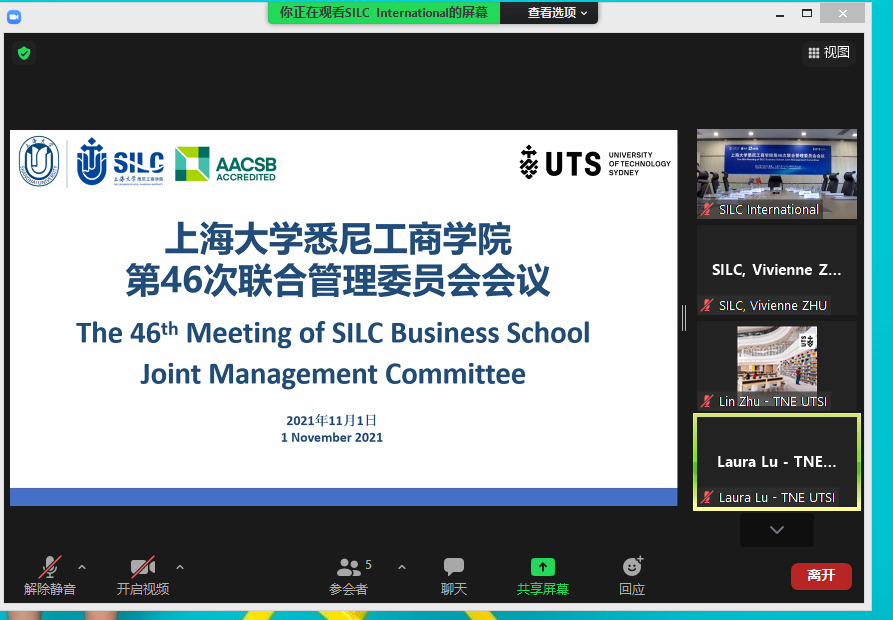Select the SILC, Vivienne ZHU participant tile
The width and height of the screenshot is (893, 620).
[776, 270]
